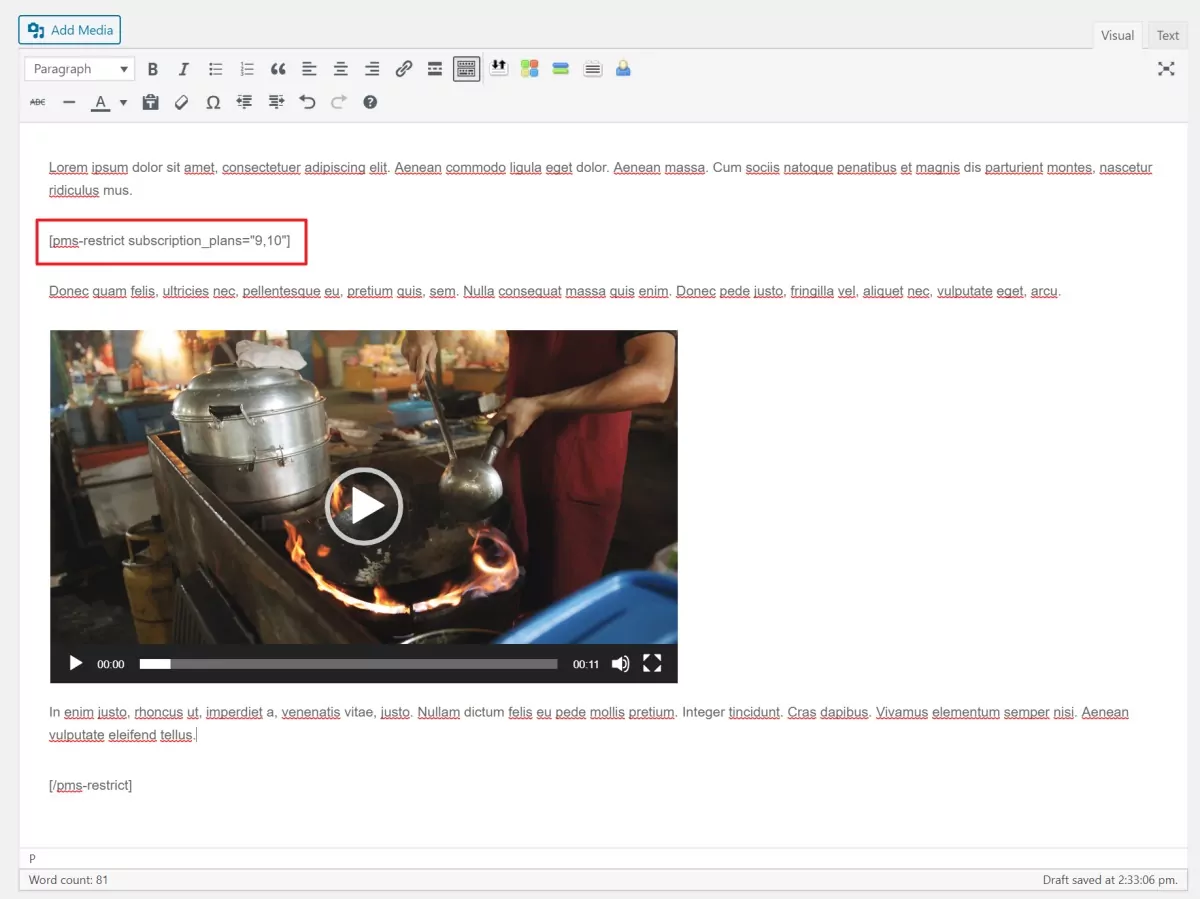Screen dimensions: 1200x899
Task: Click the text color button
Action: click(100, 102)
